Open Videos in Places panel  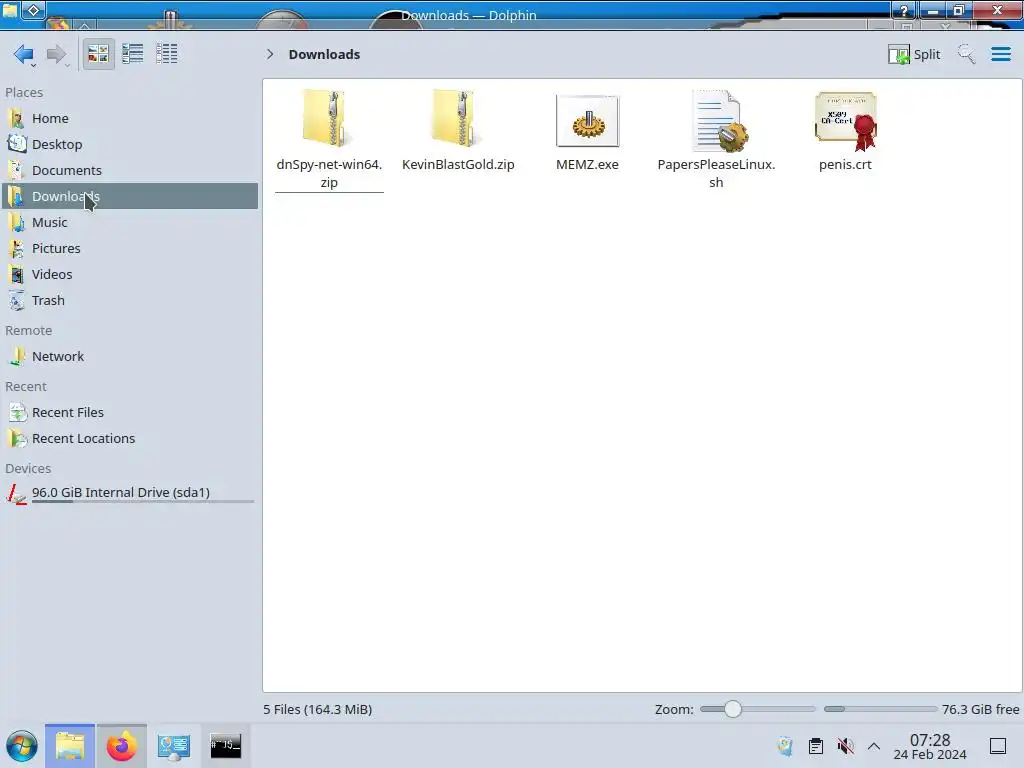130,275
